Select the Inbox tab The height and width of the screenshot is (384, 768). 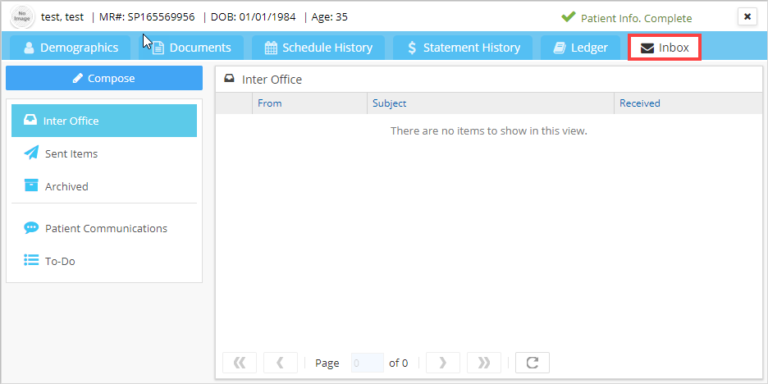click(665, 48)
